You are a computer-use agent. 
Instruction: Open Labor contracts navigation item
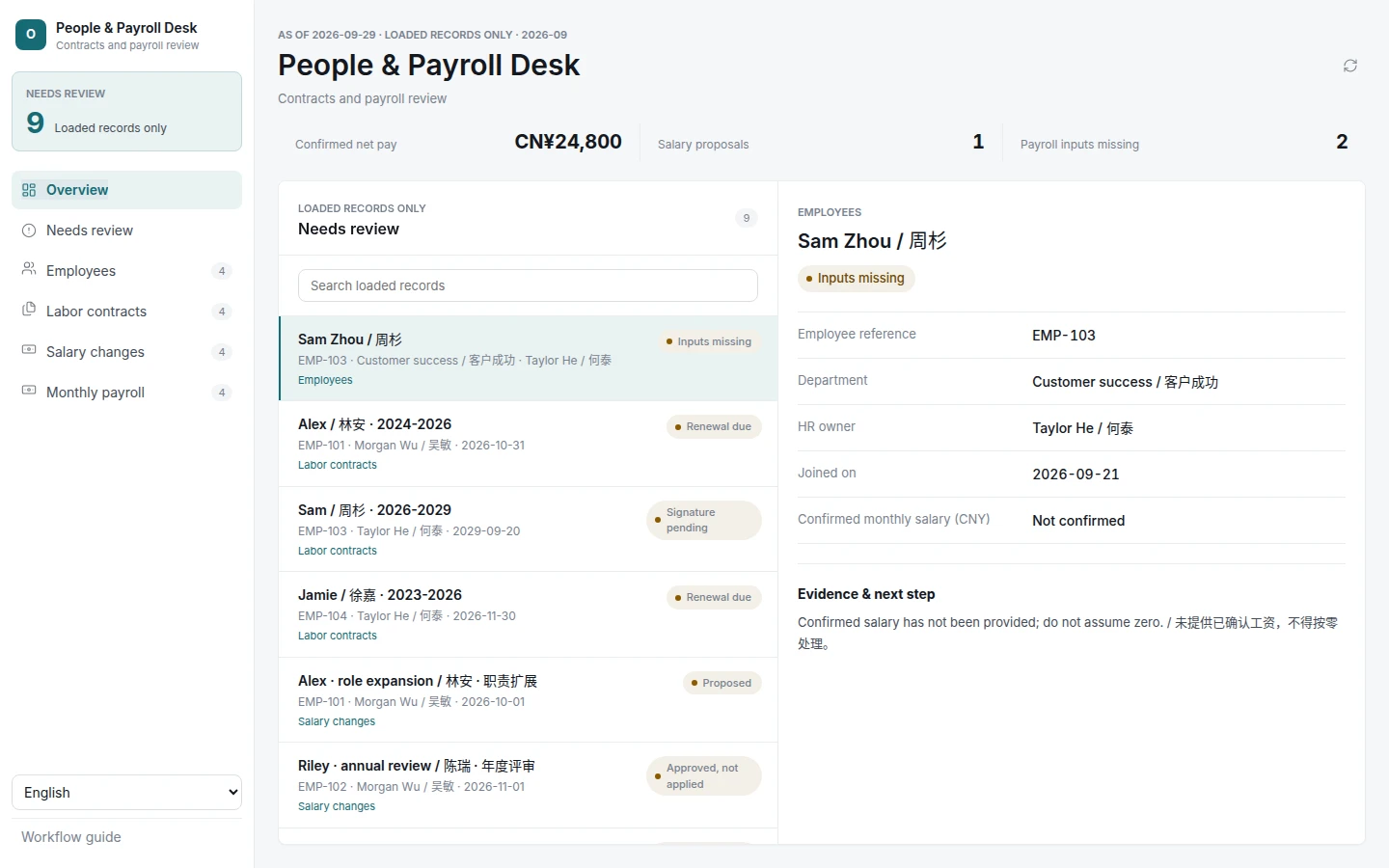point(126,312)
